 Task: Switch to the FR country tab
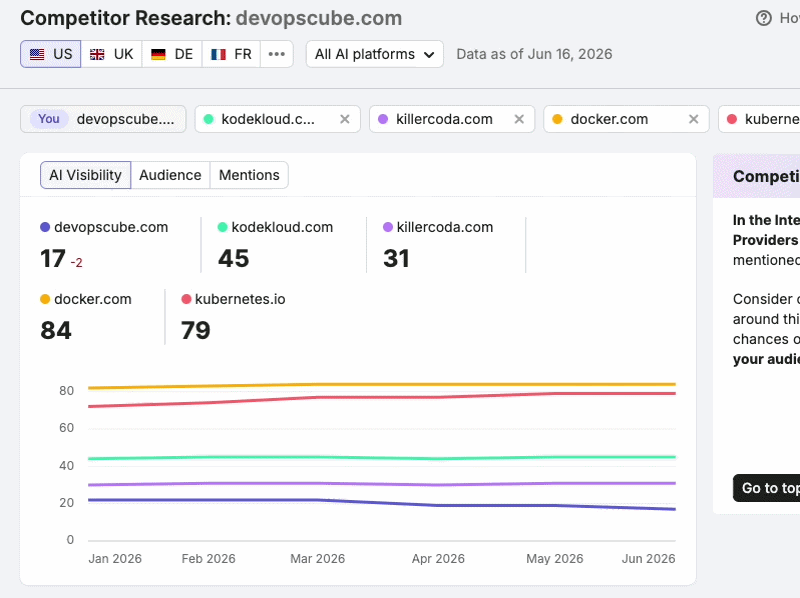[231, 54]
